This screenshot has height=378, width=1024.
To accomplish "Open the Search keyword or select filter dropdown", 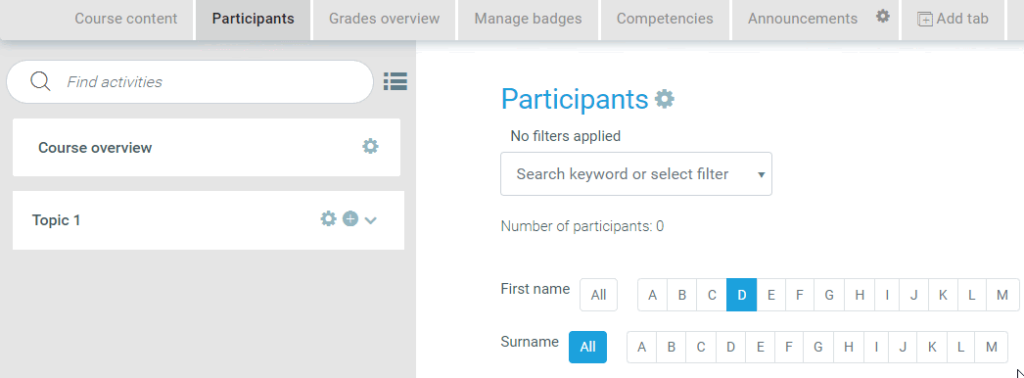I will point(636,174).
